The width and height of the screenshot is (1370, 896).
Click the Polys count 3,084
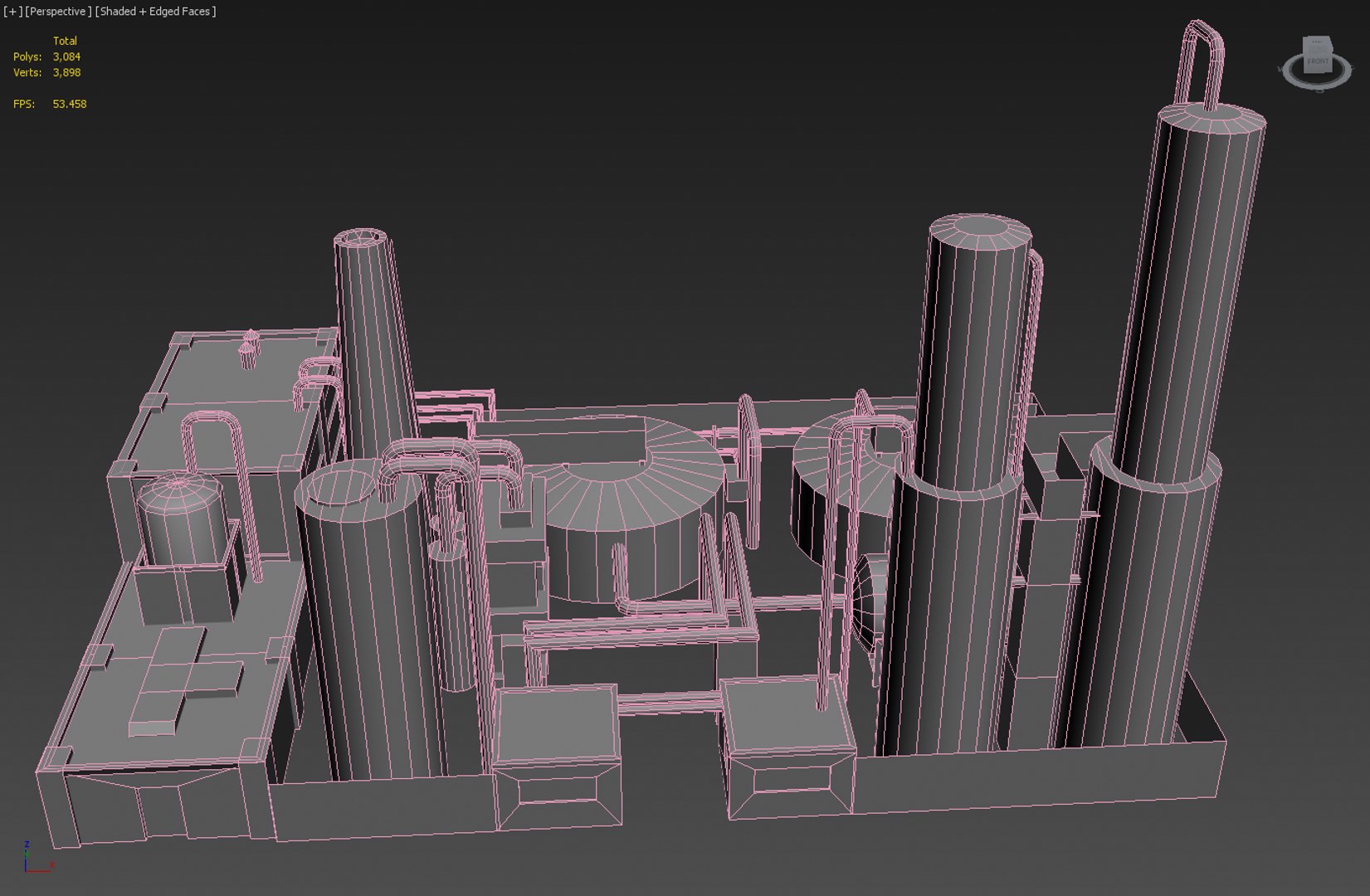(66, 56)
